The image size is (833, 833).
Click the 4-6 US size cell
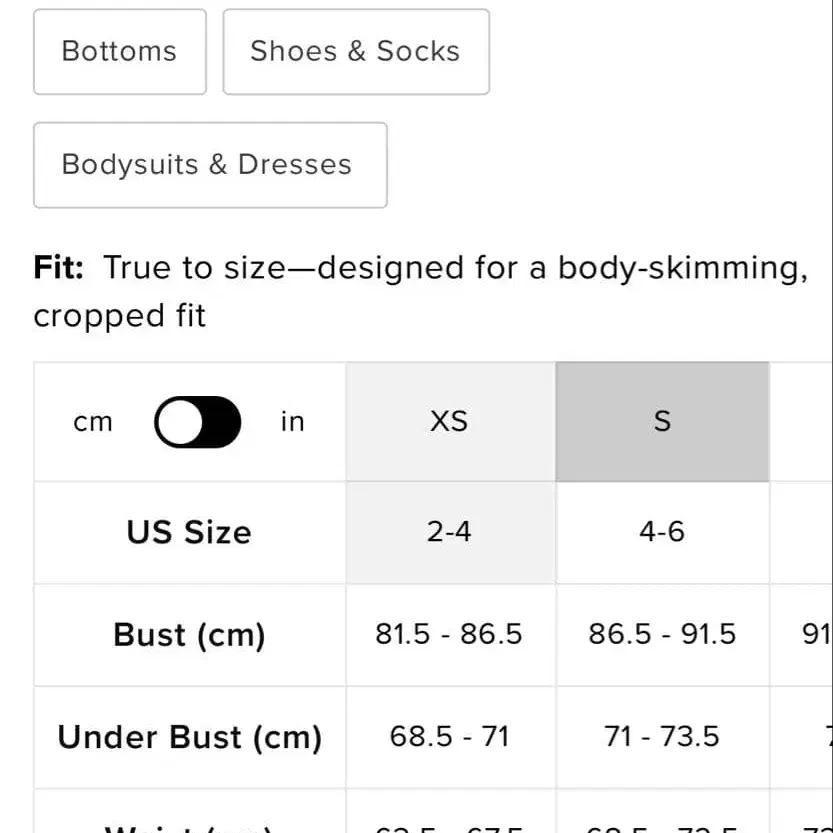pos(662,532)
